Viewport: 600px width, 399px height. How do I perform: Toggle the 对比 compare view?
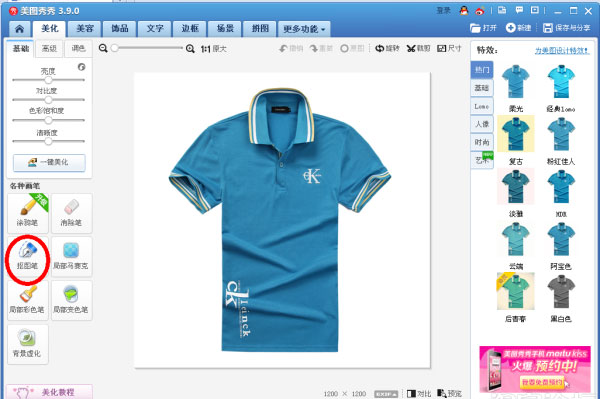[x=419, y=393]
